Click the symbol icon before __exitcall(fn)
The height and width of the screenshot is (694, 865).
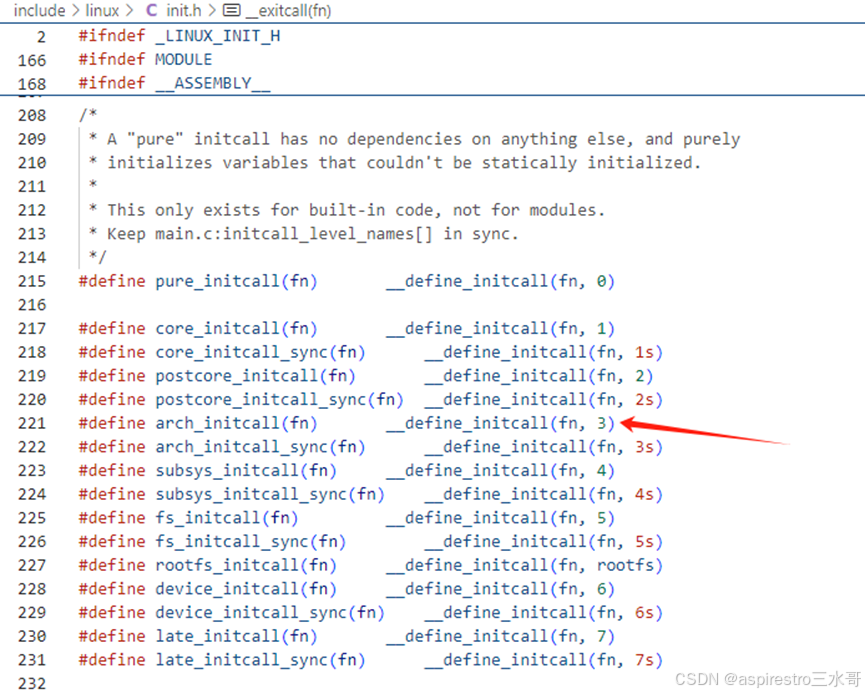click(x=231, y=10)
